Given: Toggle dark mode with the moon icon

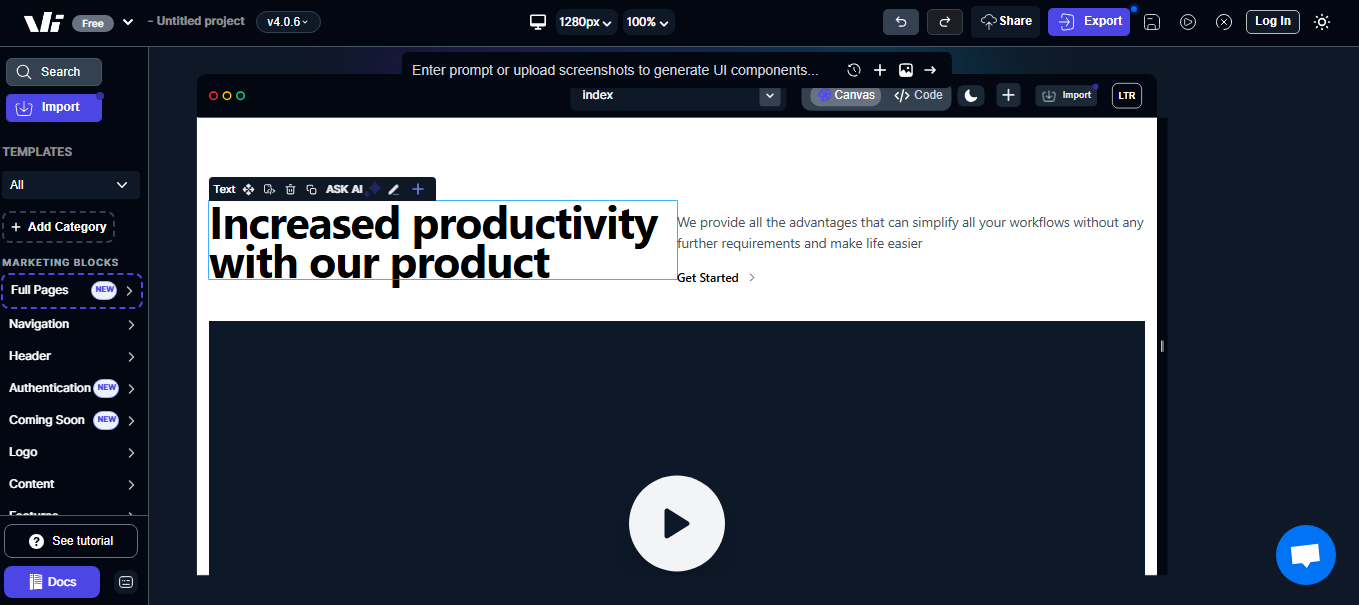Looking at the screenshot, I should click(x=970, y=95).
